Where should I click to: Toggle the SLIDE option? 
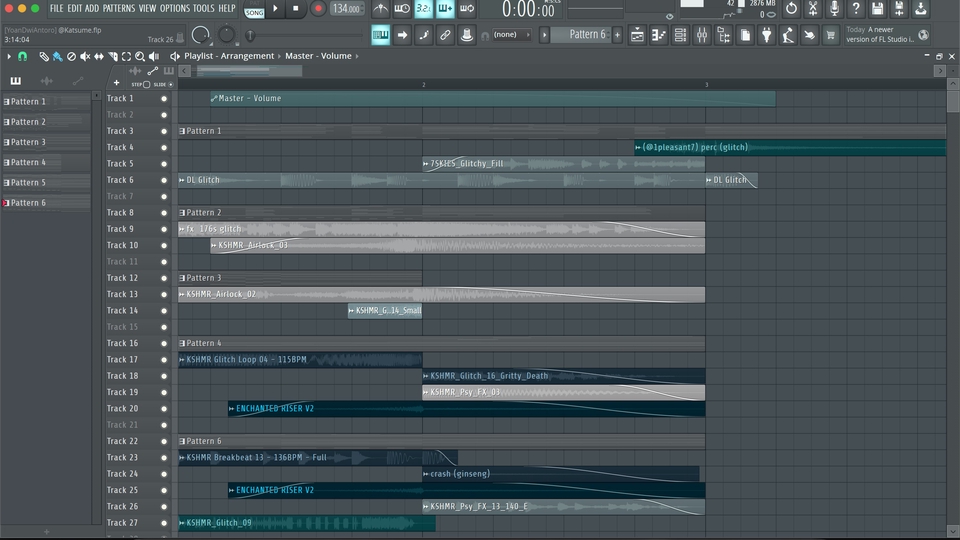[x=170, y=84]
